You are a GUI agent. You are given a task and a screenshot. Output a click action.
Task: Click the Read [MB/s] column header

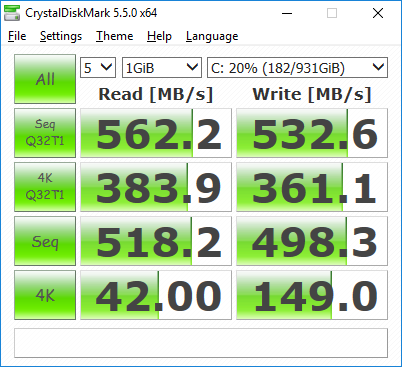point(156,94)
